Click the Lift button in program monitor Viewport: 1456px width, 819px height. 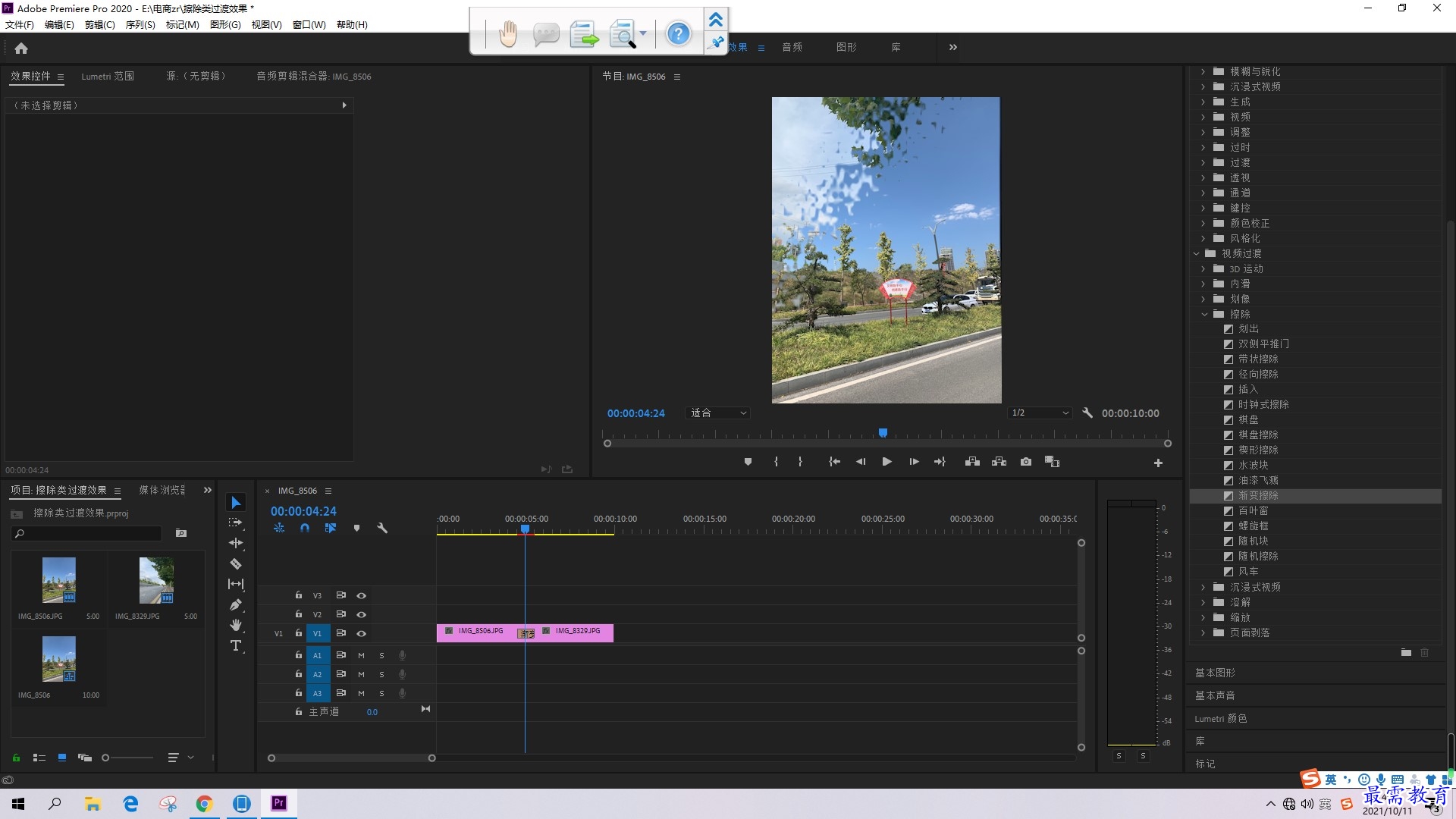pos(972,462)
